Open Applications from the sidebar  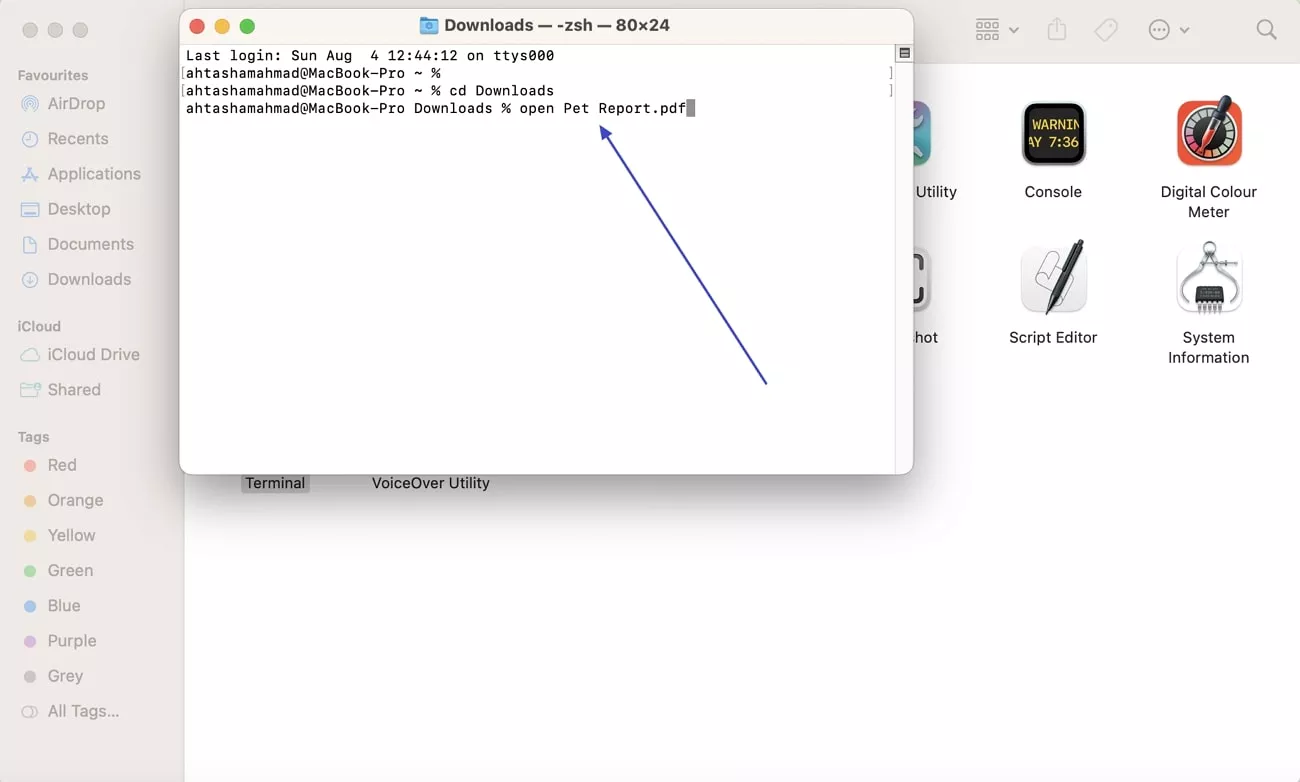coord(93,174)
